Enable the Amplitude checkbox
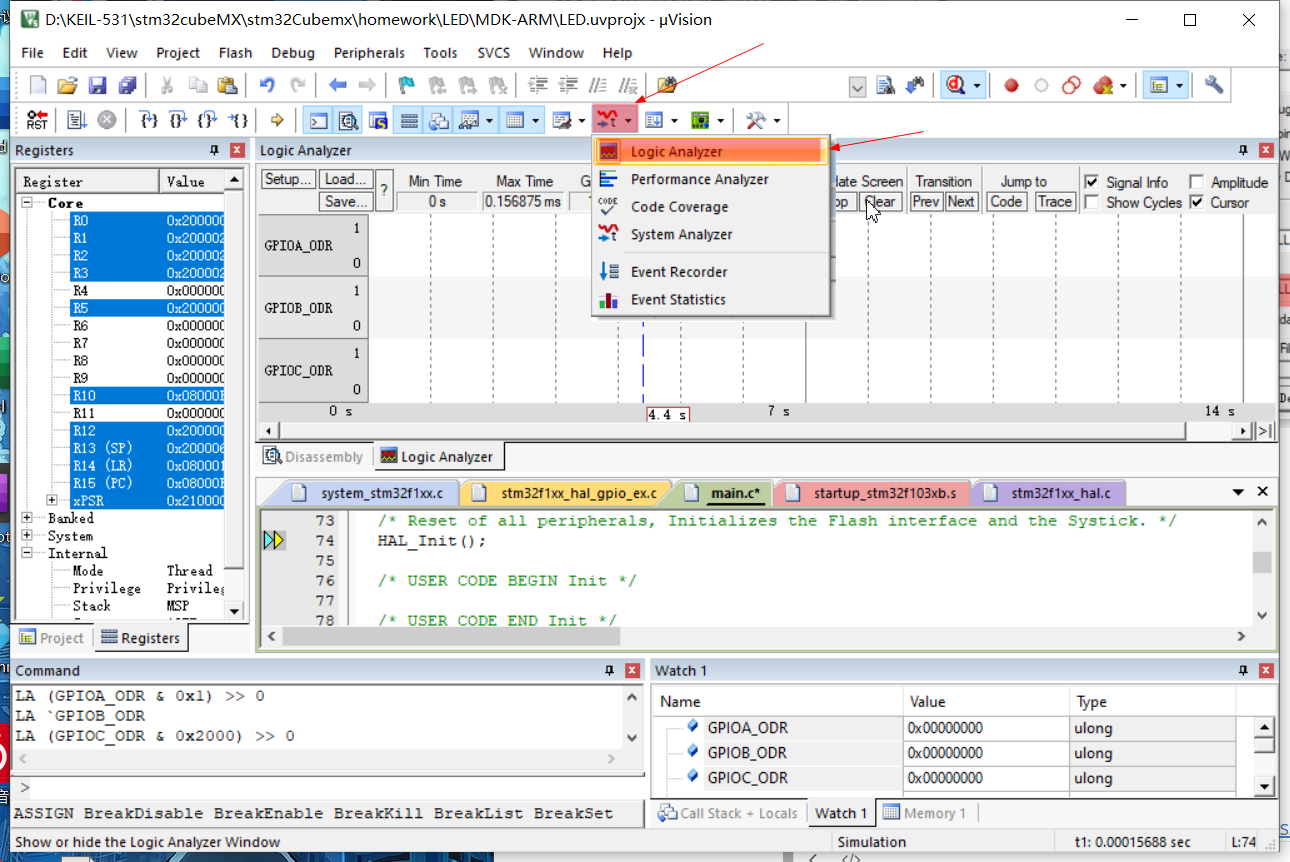Image resolution: width=1290 pixels, height=862 pixels. click(x=1196, y=182)
